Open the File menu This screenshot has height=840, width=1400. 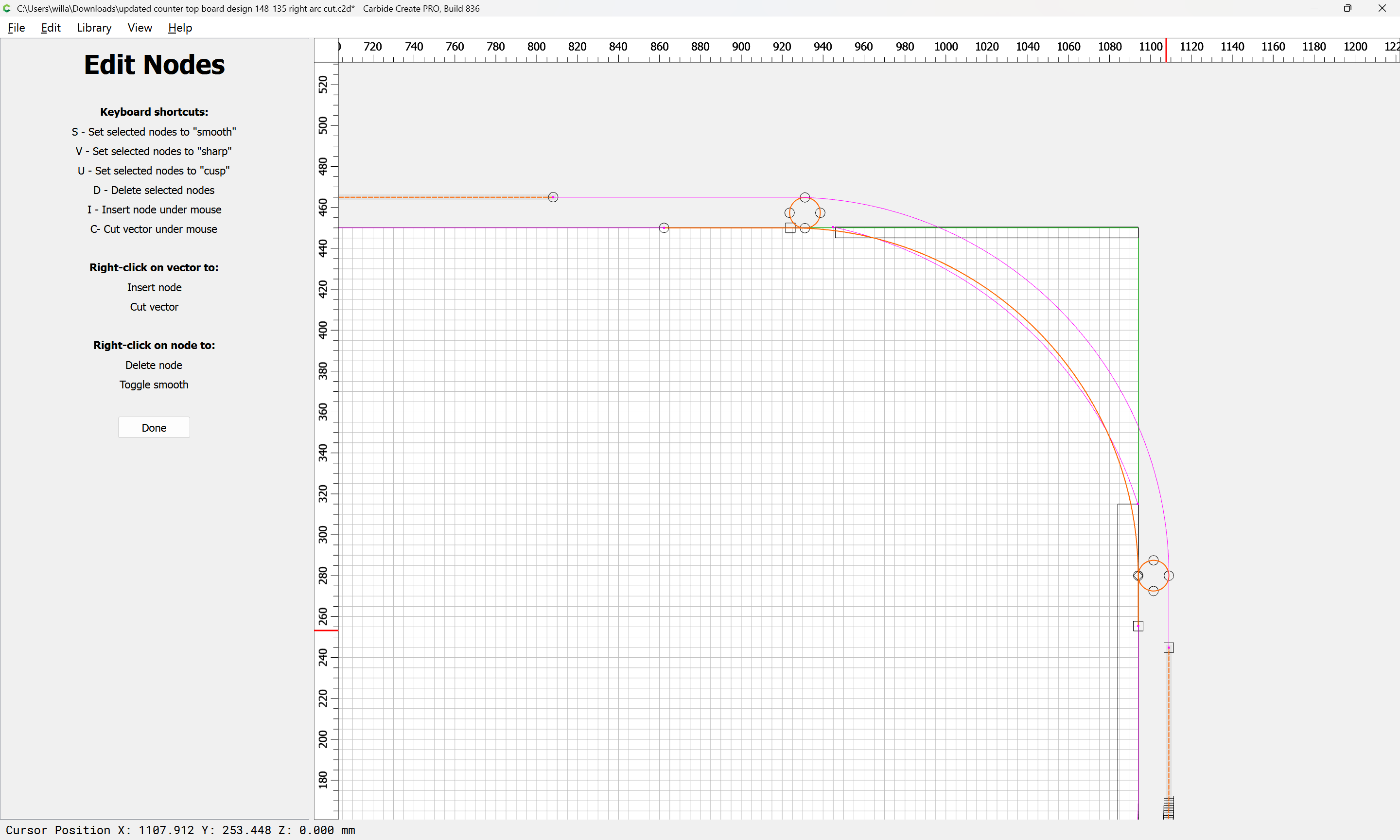click(16, 28)
